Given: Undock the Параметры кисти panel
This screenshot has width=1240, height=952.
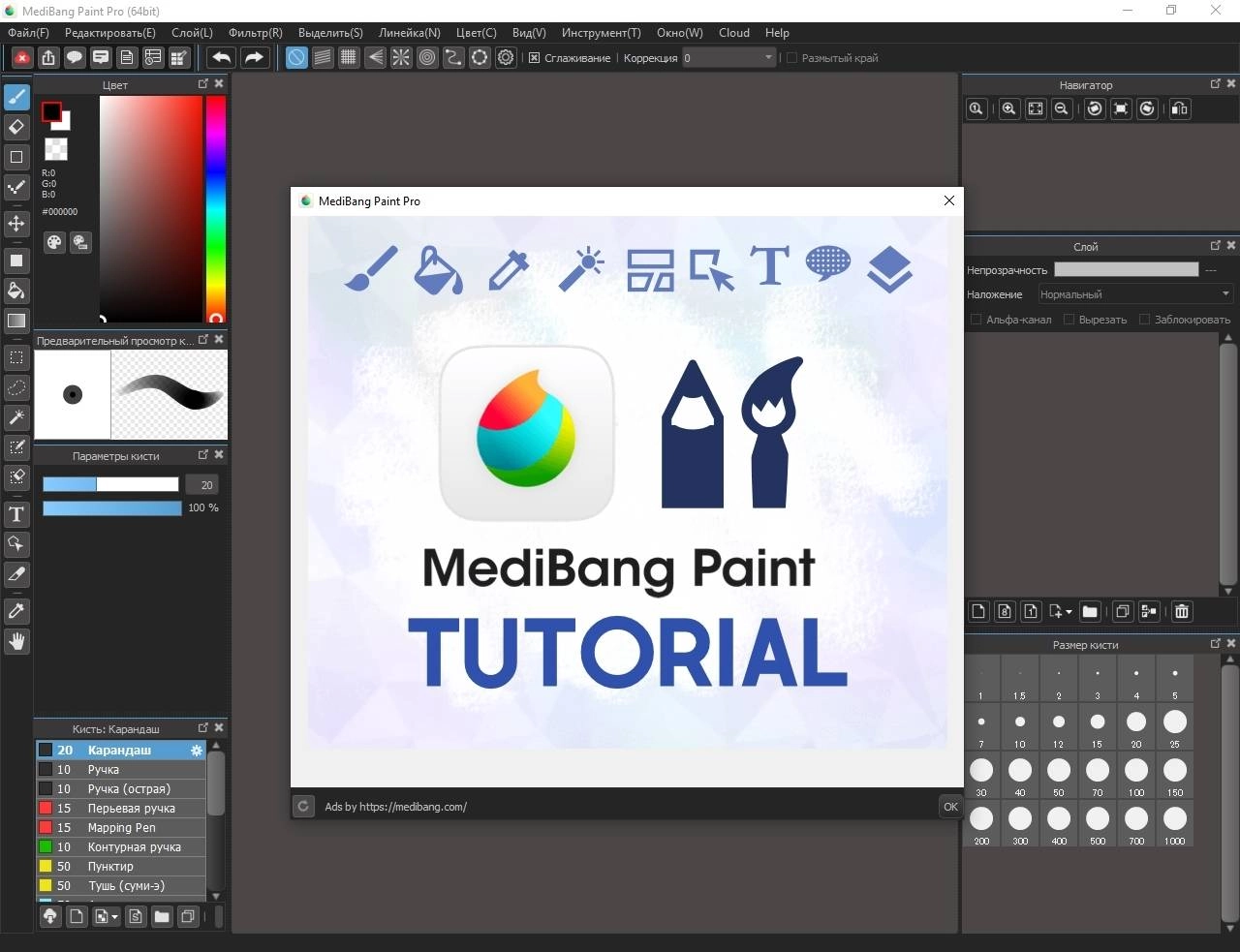Looking at the screenshot, I should click(x=203, y=455).
